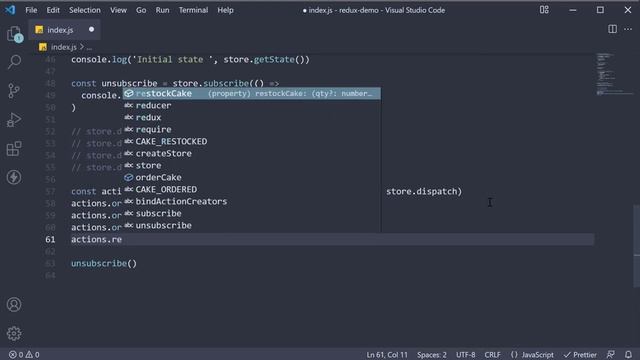The image size is (640, 360).
Task: Choose unsubscribe suggestion in autocomplete list
Action: coord(252,226)
